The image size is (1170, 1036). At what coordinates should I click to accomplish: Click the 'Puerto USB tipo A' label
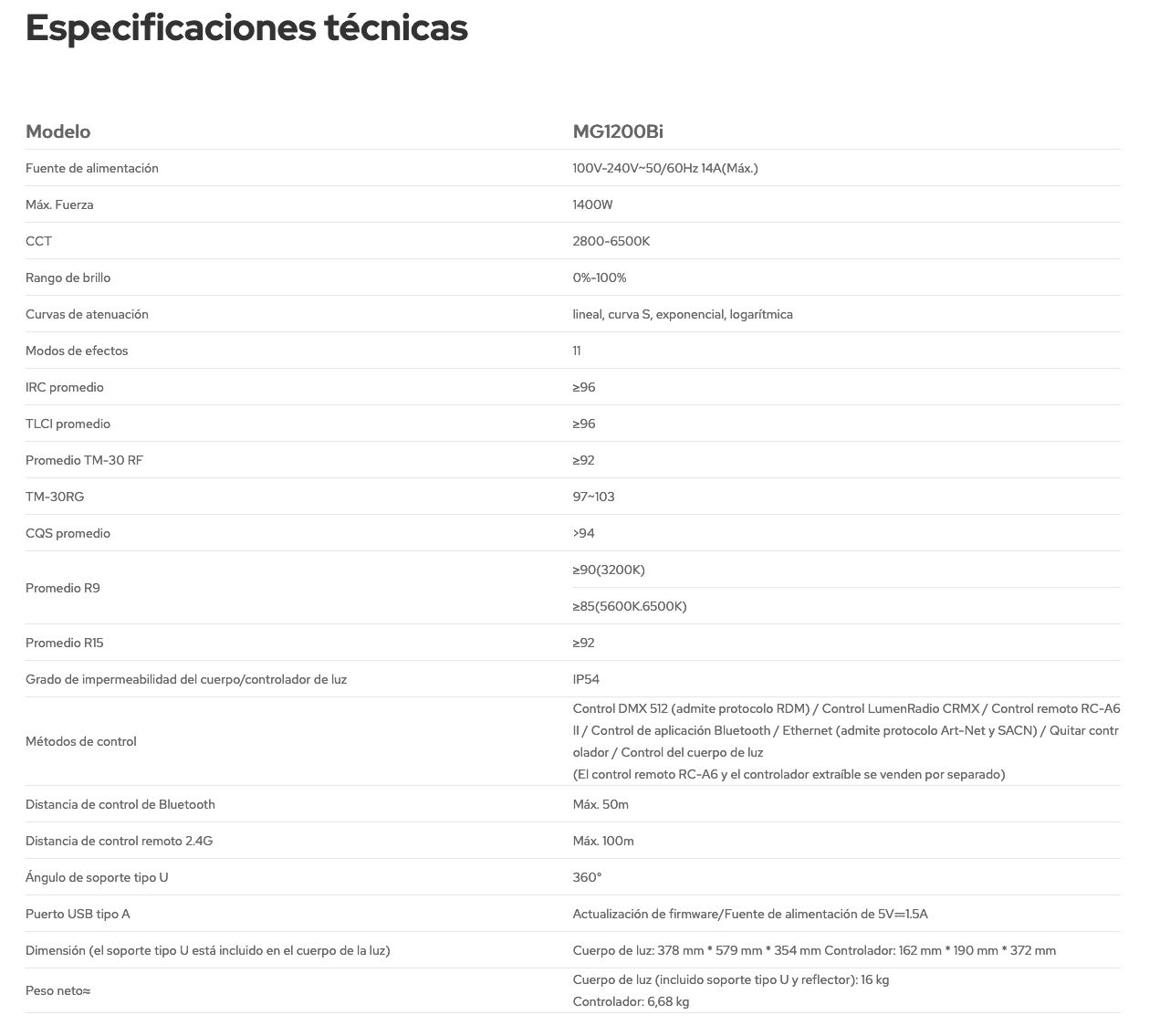pos(78,914)
